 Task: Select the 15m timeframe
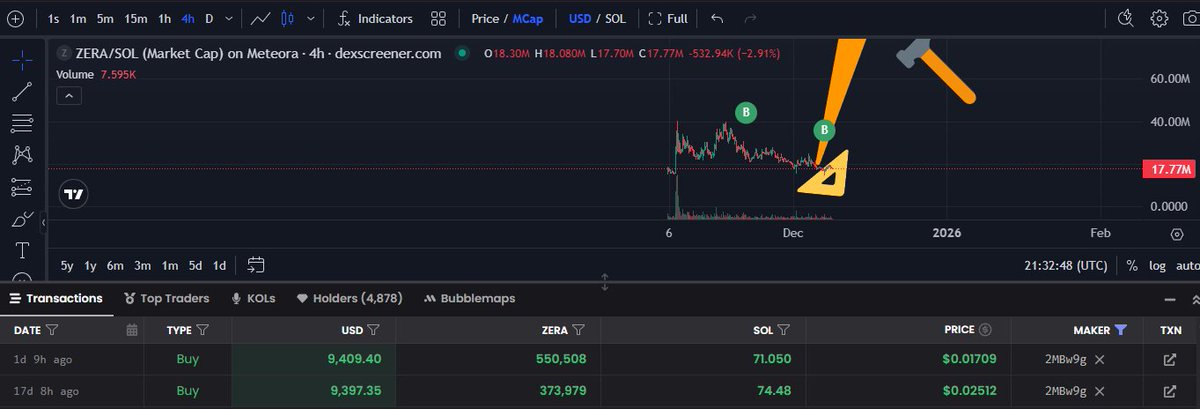click(x=136, y=18)
